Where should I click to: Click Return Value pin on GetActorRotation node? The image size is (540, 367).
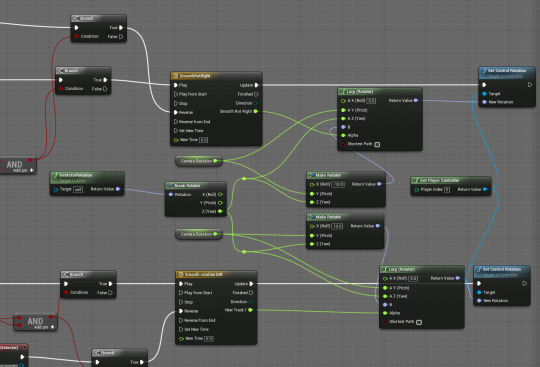click(x=118, y=189)
